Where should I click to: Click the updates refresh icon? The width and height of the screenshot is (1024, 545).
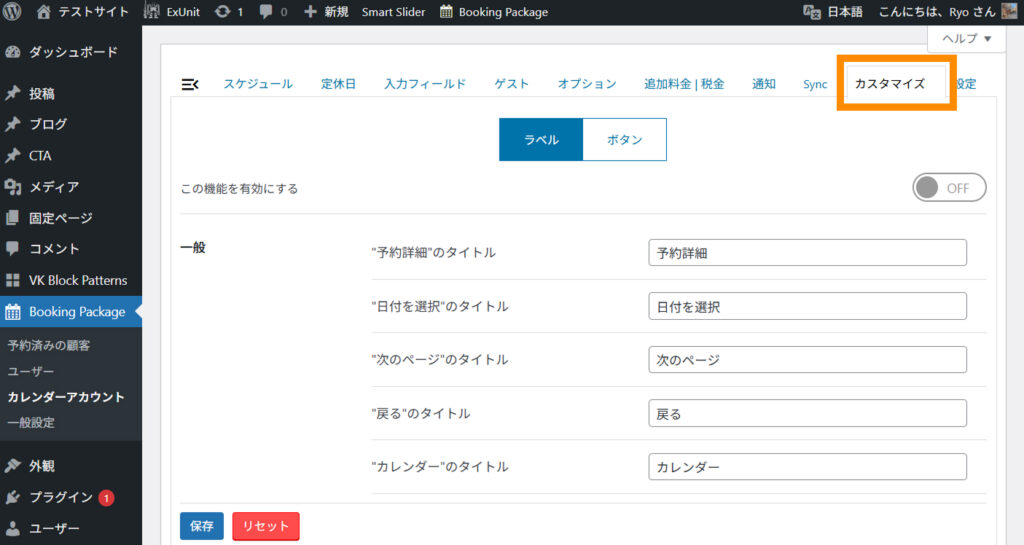point(220,12)
